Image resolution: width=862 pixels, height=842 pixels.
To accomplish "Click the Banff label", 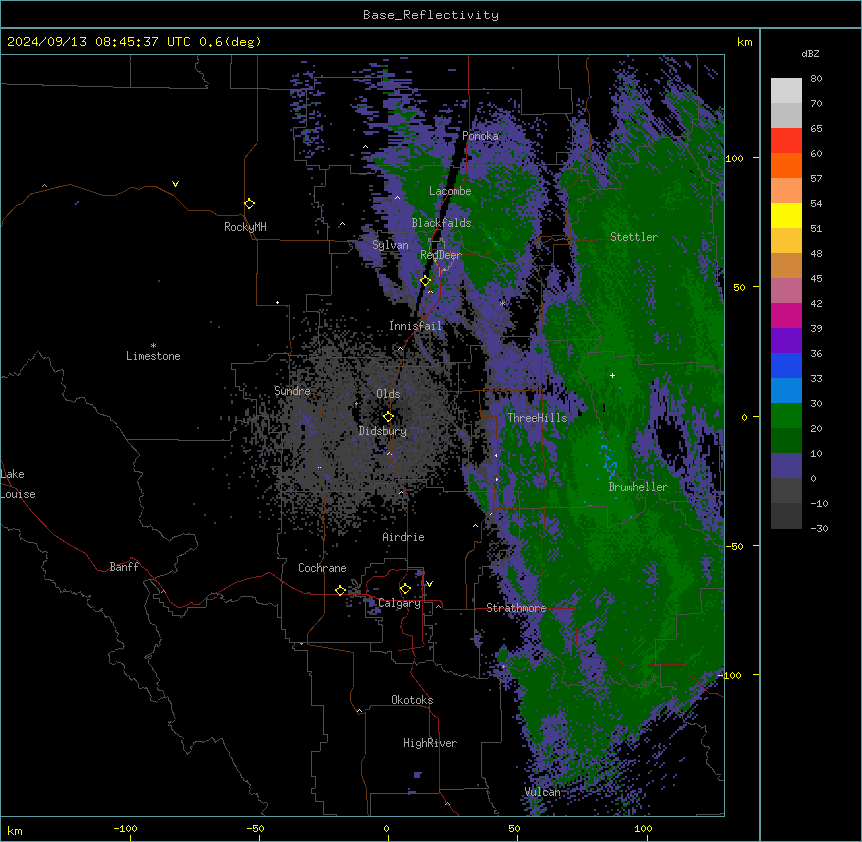I will pos(124,567).
